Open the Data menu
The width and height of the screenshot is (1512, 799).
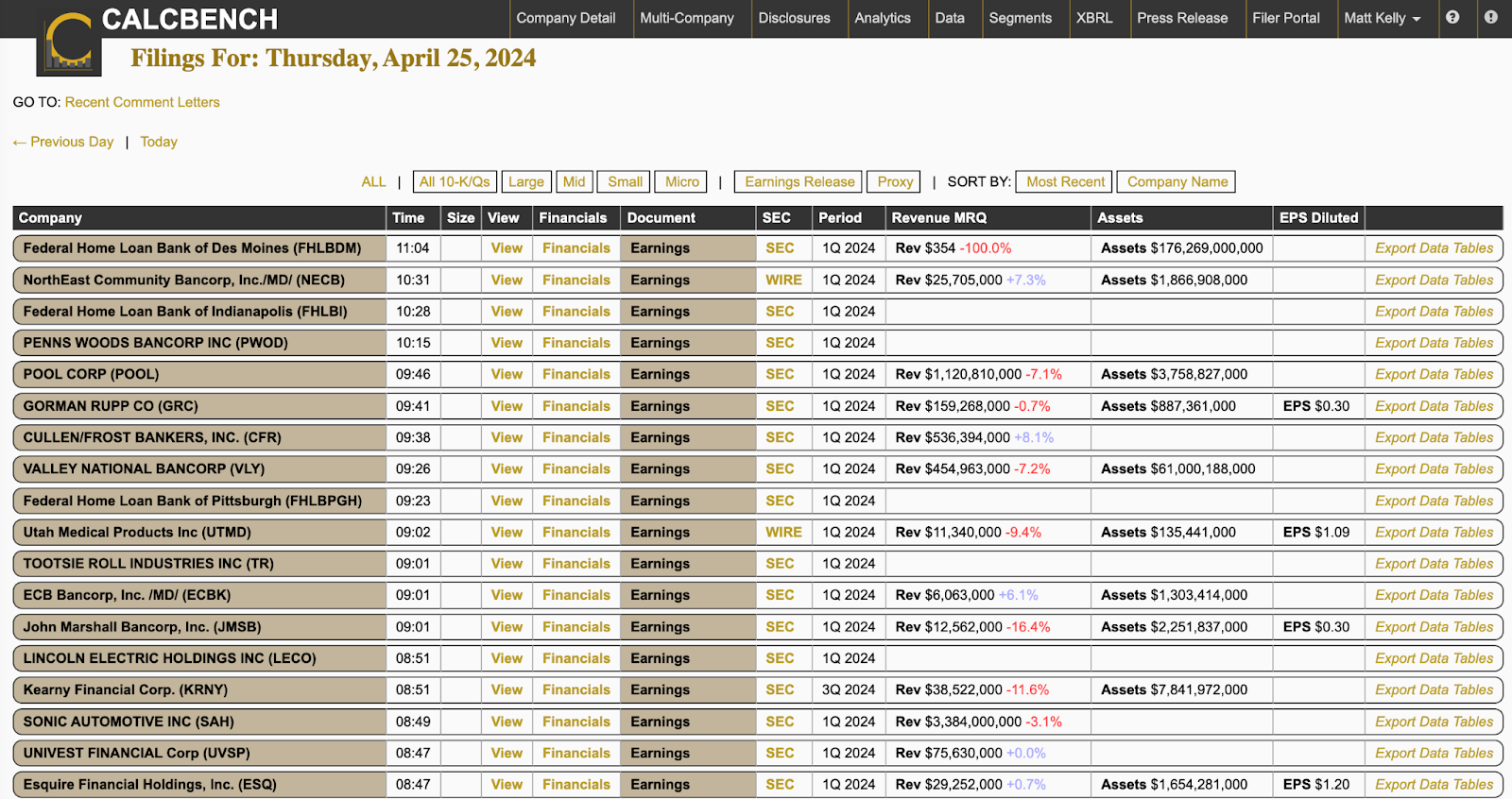point(950,18)
